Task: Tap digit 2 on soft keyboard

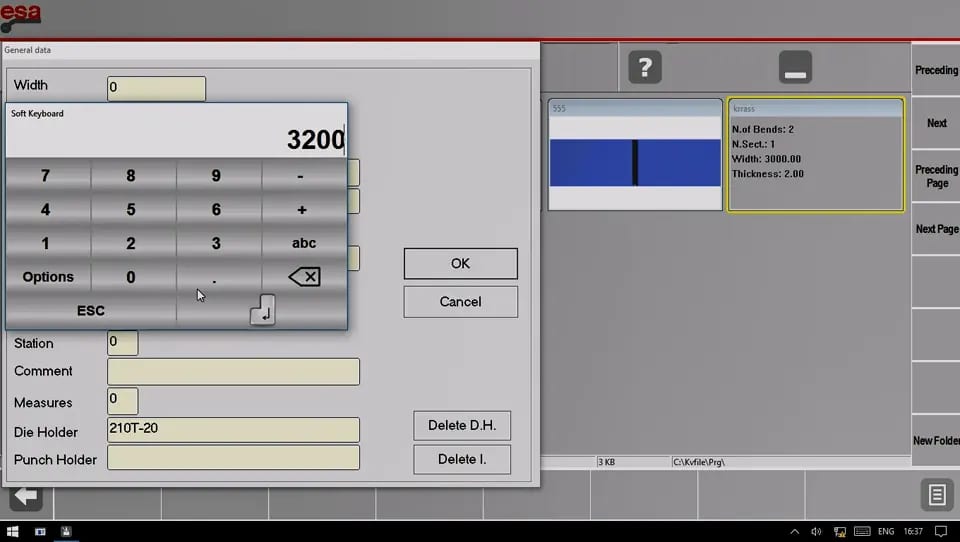Action: (131, 243)
